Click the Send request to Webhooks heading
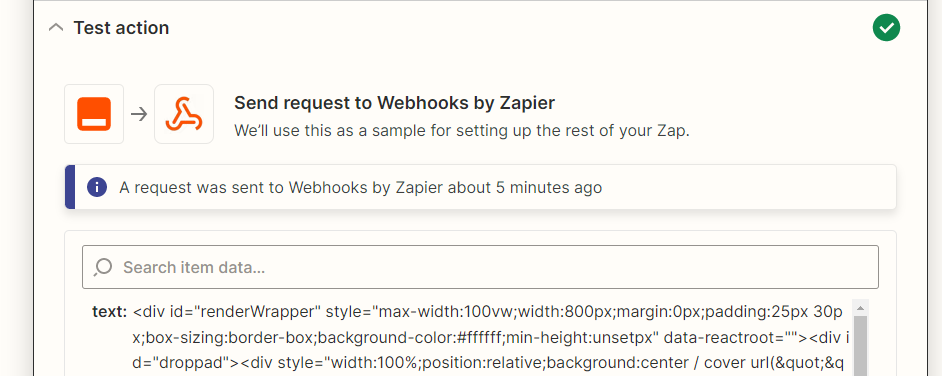The width and height of the screenshot is (942, 376). click(394, 103)
